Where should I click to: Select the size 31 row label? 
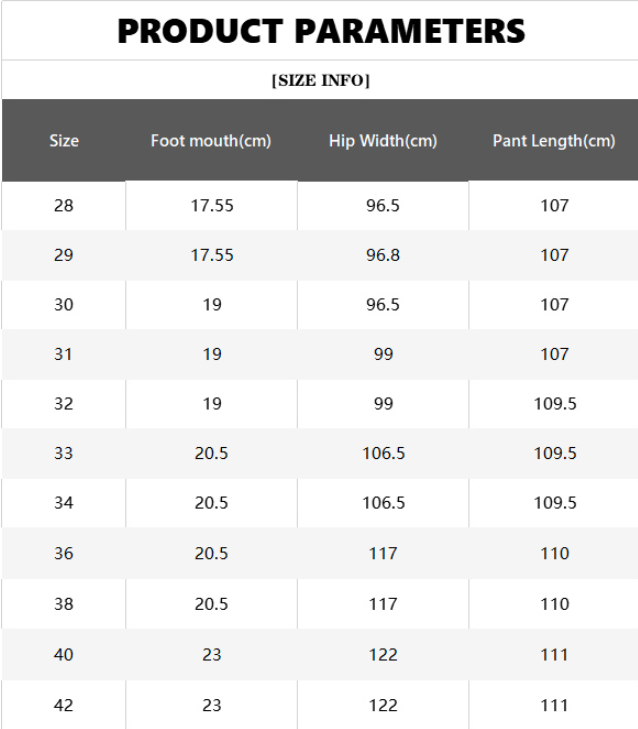(64, 354)
